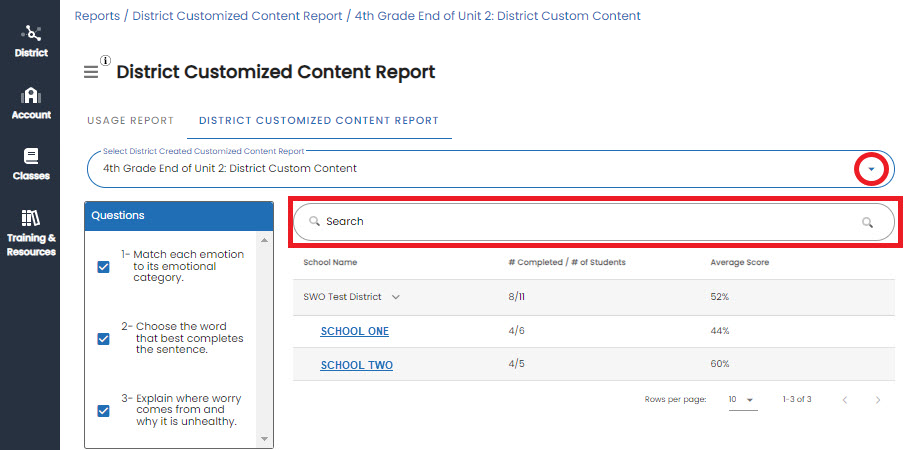Toggle the hamburger menu icon beside title
919x450 pixels.
pos(91,72)
